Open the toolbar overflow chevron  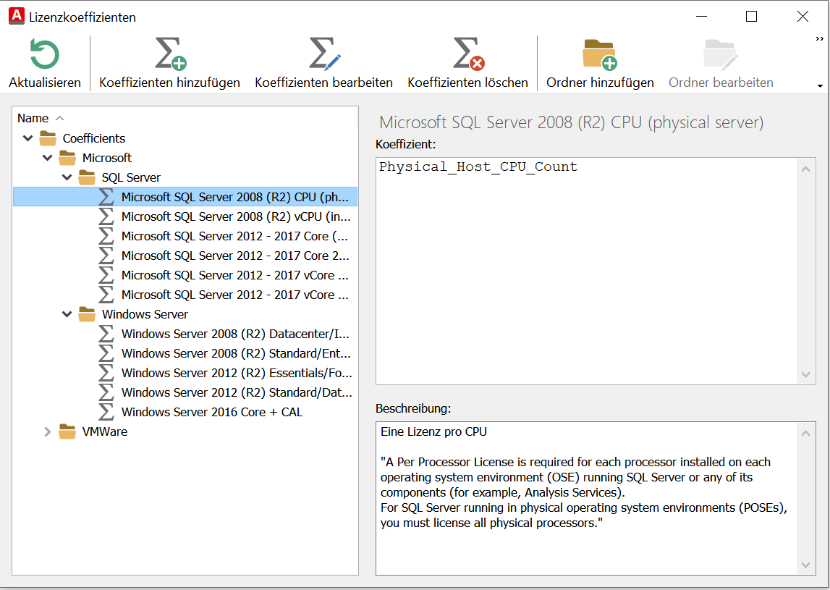pos(820,38)
